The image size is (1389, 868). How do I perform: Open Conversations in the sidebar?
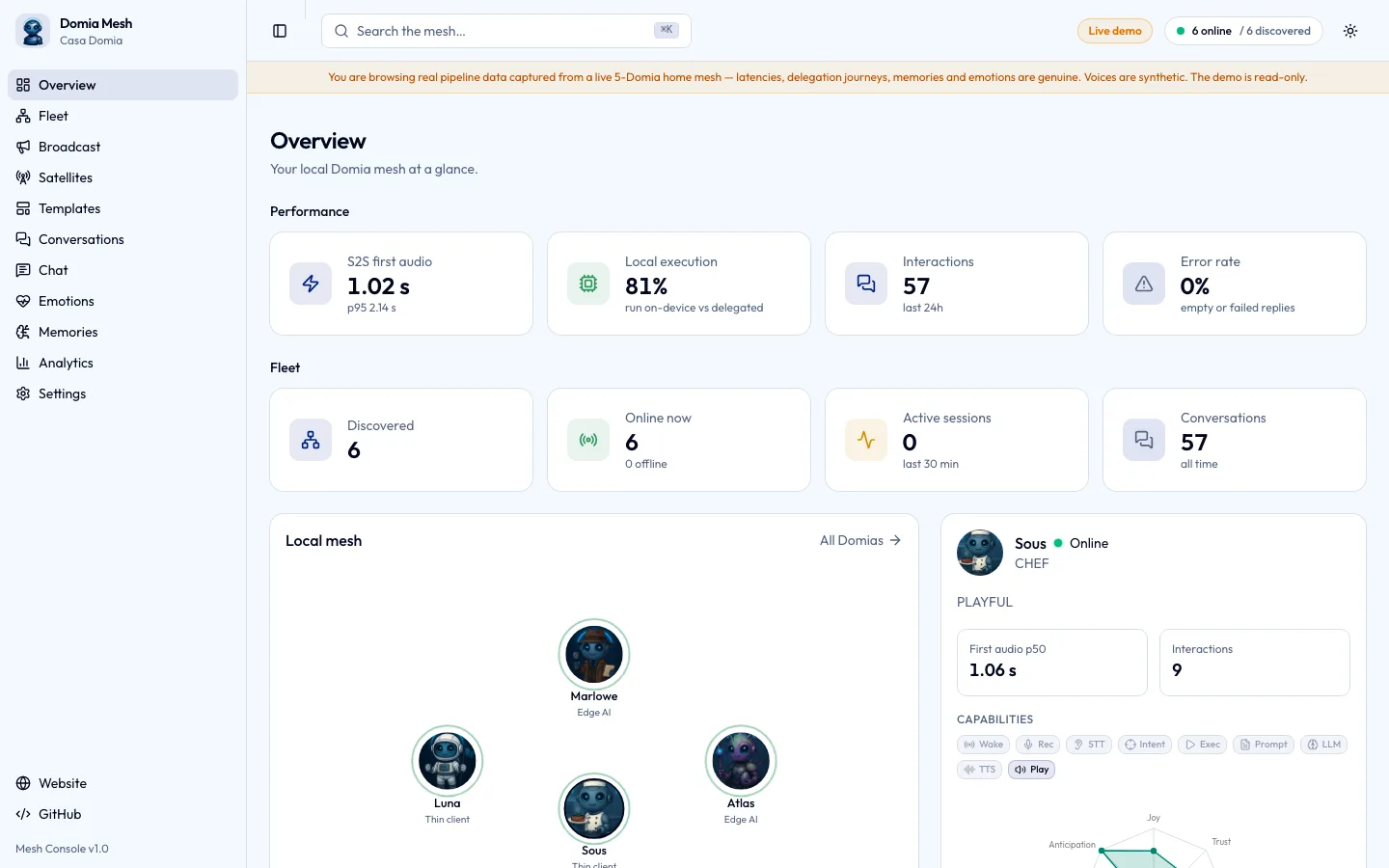[123, 239]
